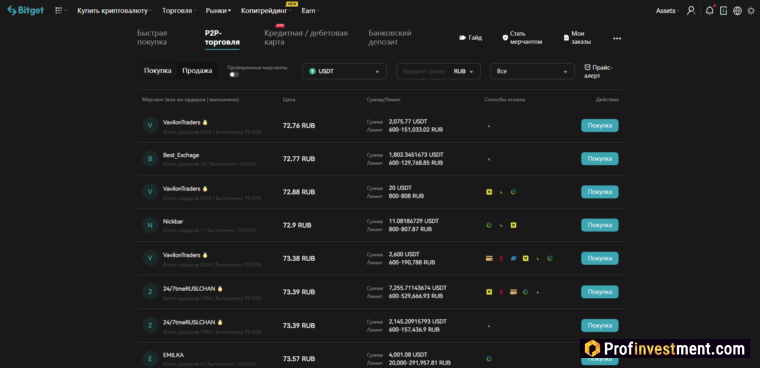This screenshot has width=760, height=368.
Task: Open the Гайд link
Action: click(x=471, y=38)
